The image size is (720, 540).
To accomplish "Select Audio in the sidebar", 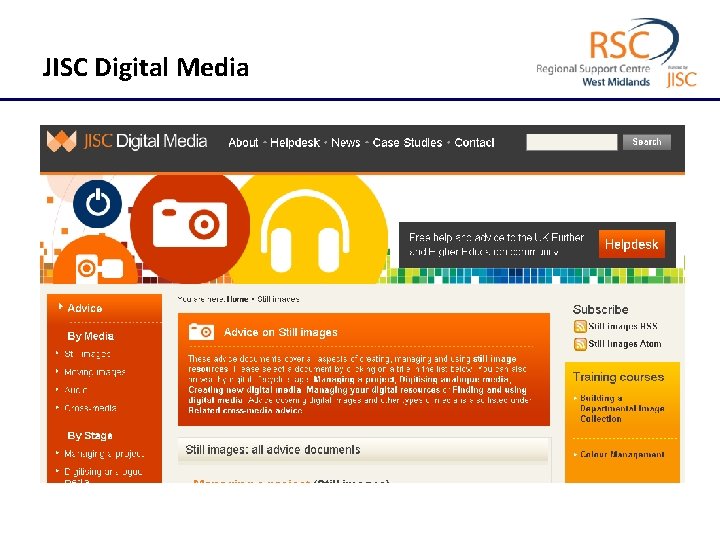I will tap(76, 390).
